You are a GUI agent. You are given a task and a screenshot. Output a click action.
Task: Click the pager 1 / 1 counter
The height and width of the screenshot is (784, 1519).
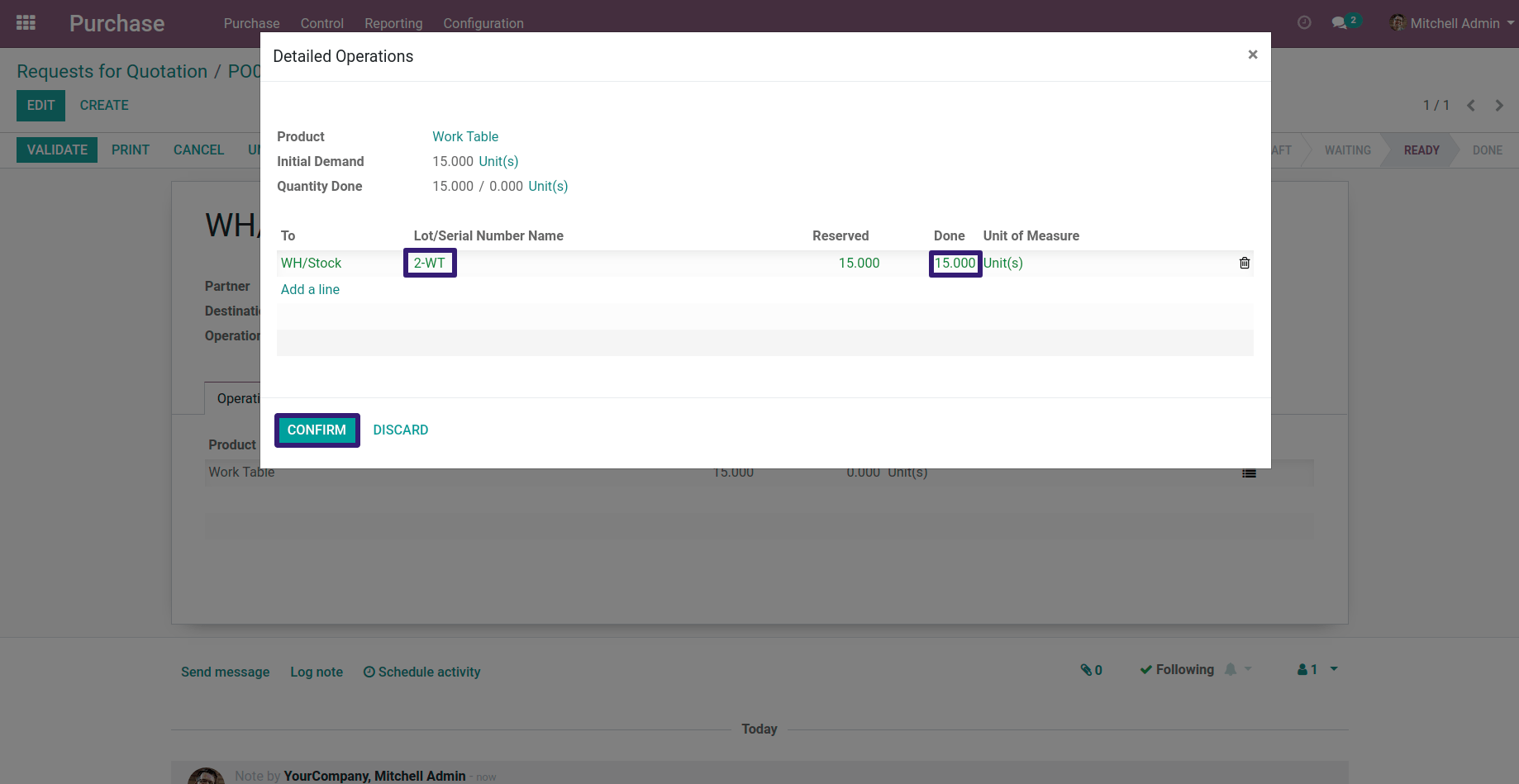click(x=1436, y=106)
